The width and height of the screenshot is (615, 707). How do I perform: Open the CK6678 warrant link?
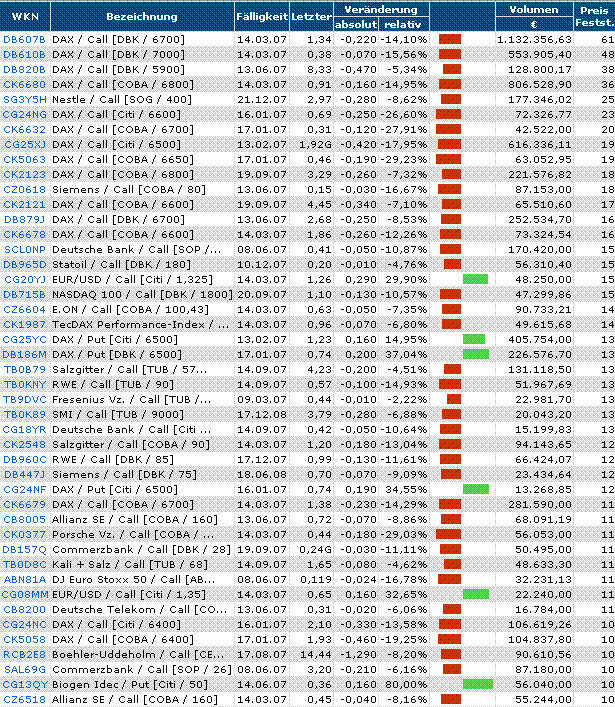pyautogui.click(x=24, y=234)
